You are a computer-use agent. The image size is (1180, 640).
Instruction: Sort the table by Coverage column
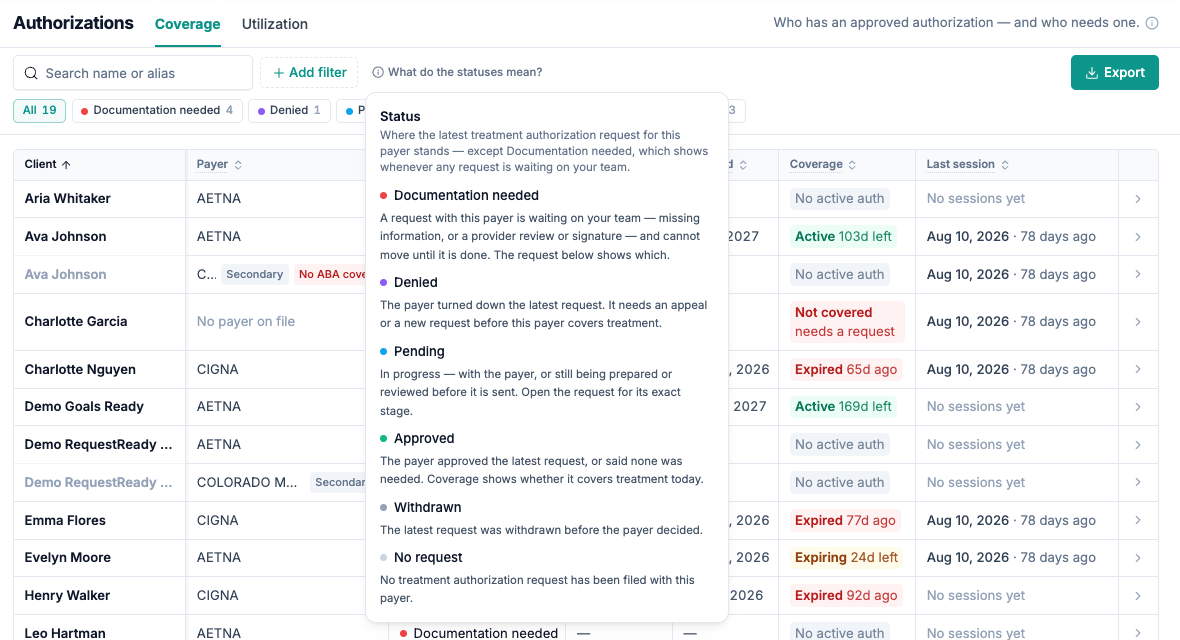[x=823, y=164]
